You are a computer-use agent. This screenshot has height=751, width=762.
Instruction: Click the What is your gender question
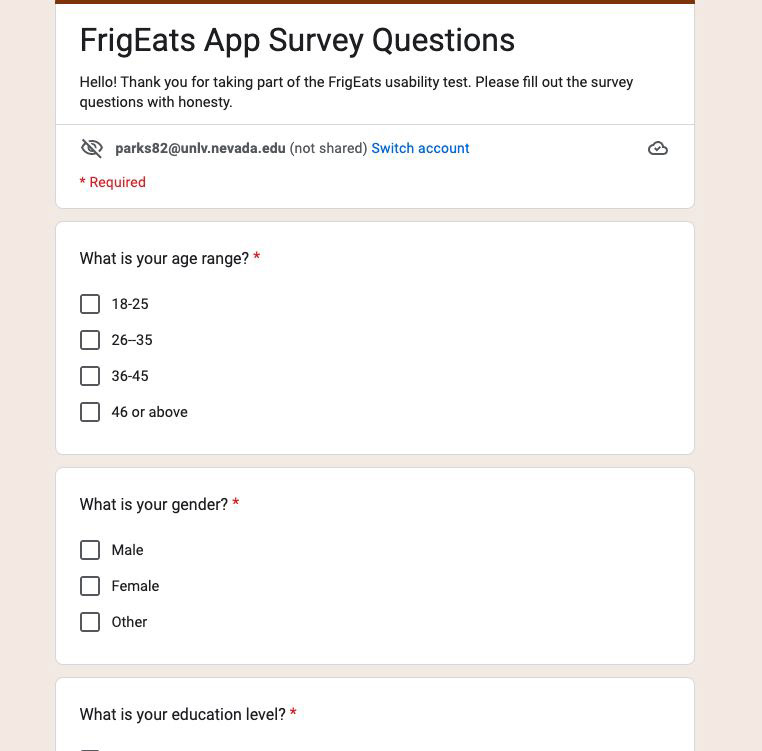(154, 504)
